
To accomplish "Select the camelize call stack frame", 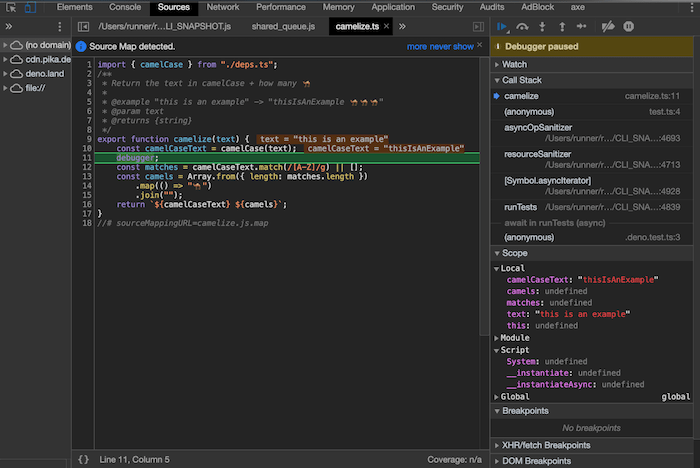I will click(592, 96).
